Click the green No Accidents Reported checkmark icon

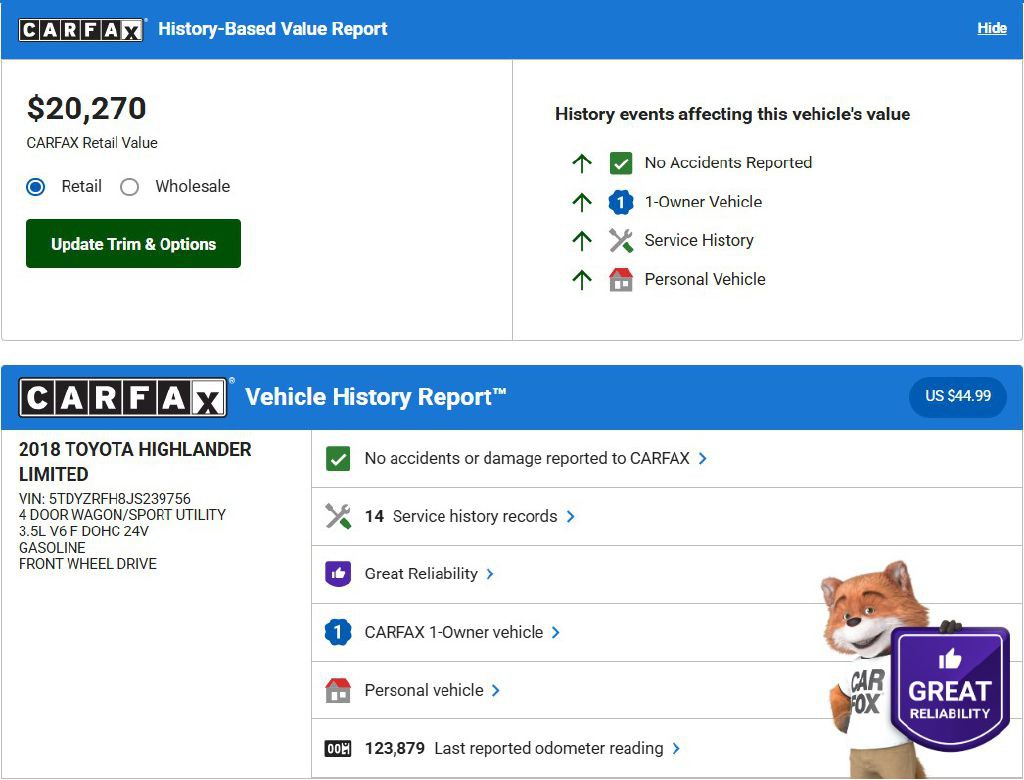(x=621, y=163)
